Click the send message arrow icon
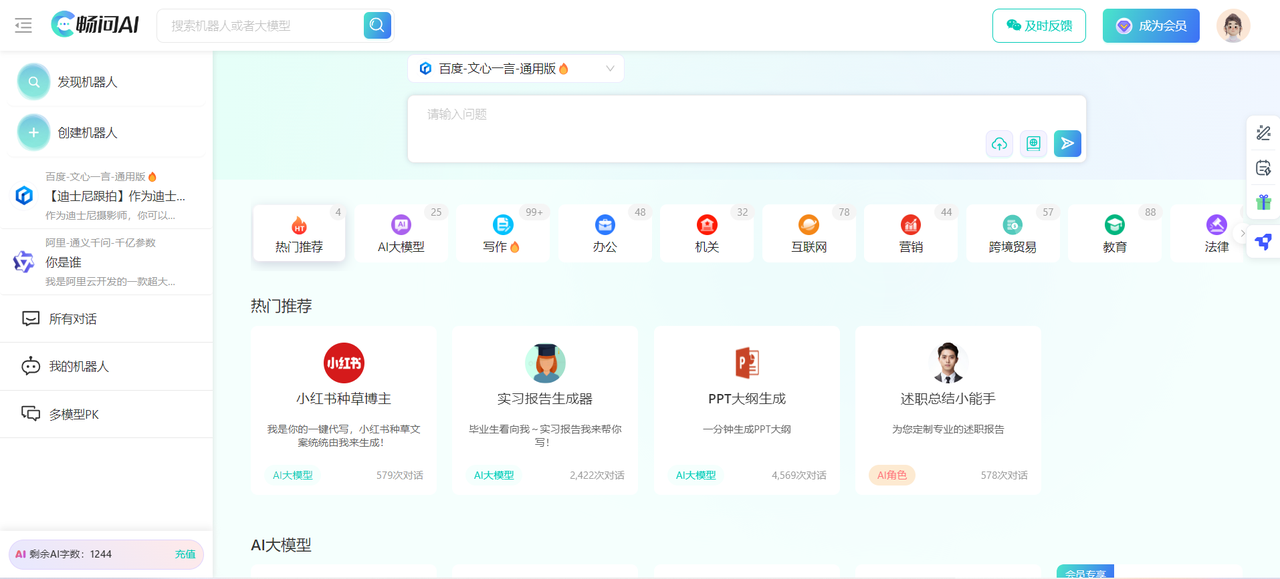Screen dimensions: 1280x579 coord(1067,144)
